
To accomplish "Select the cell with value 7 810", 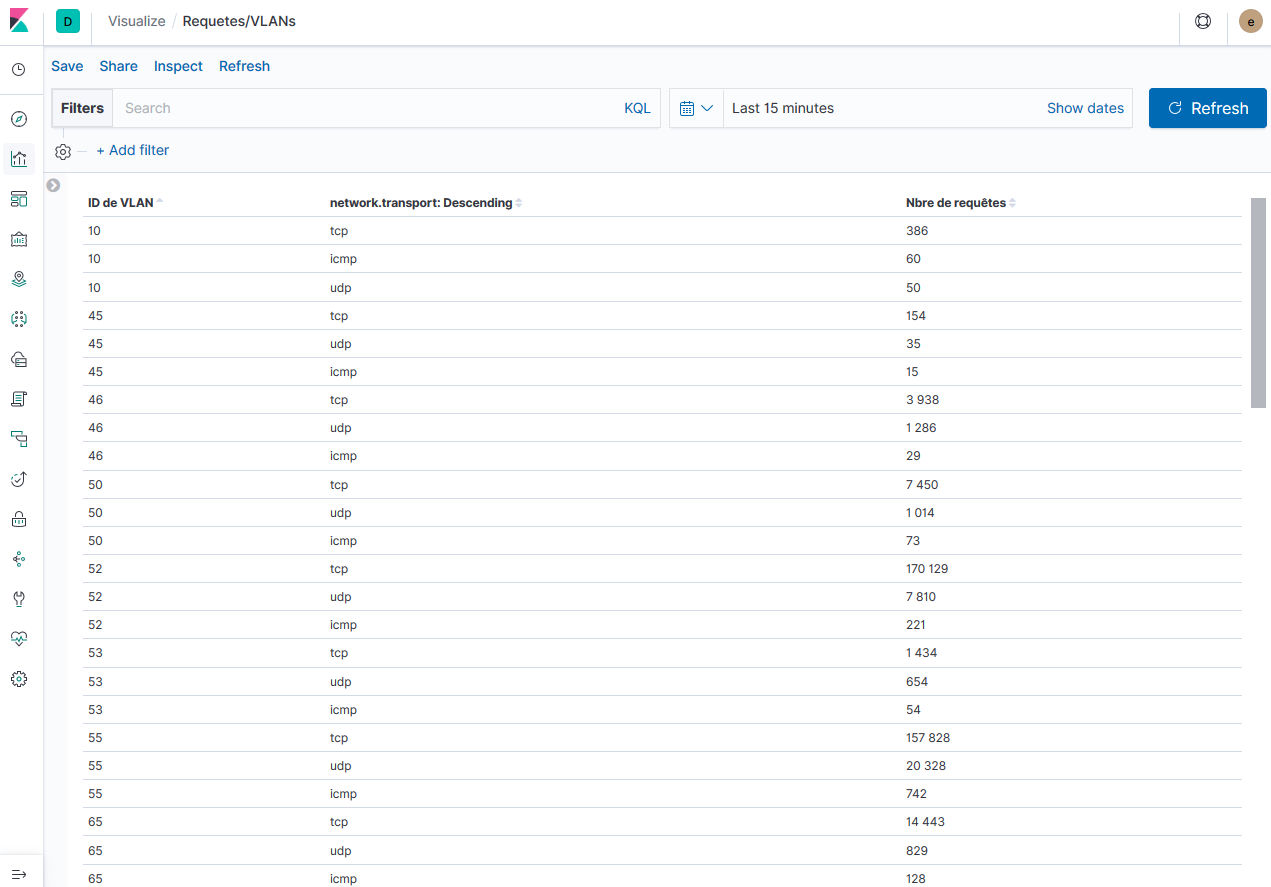I will pos(921,596).
